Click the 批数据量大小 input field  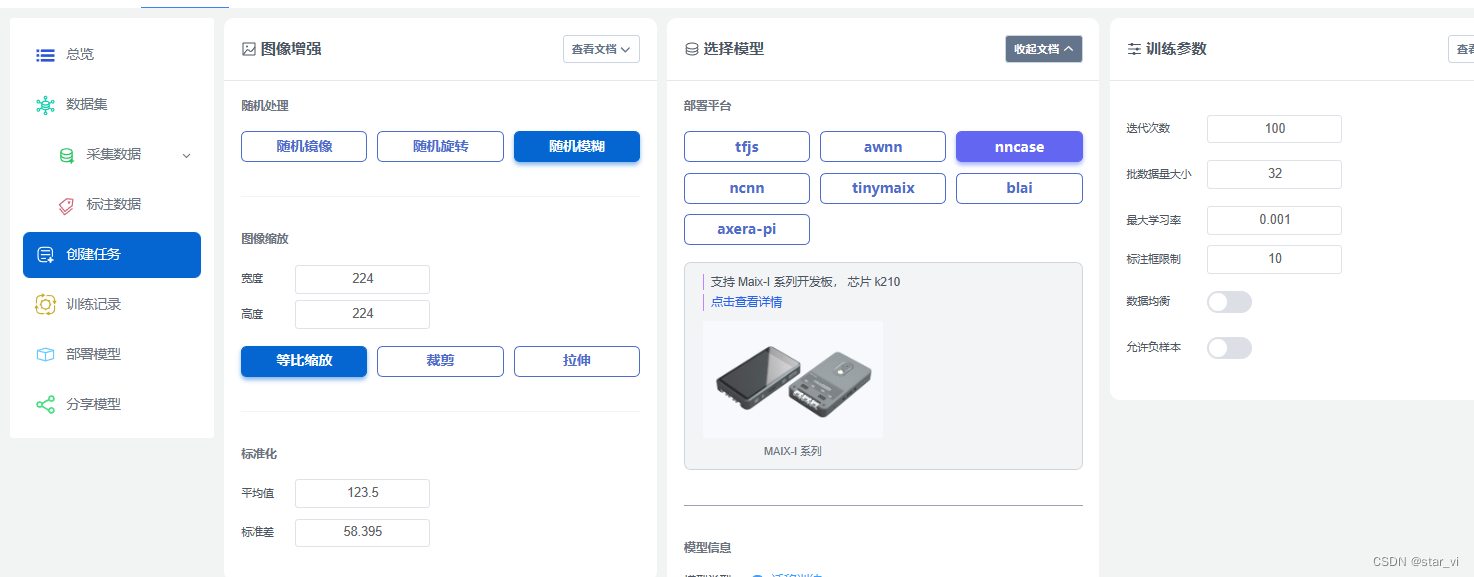(x=1274, y=174)
